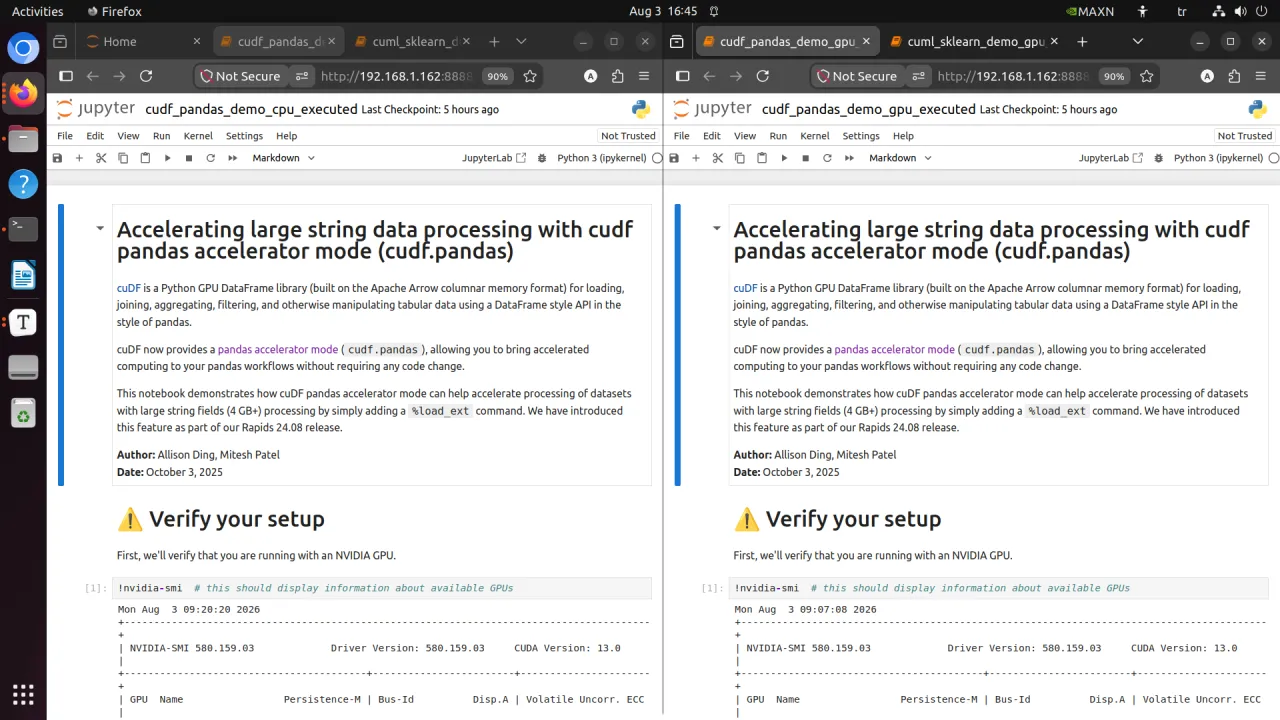1280x720 pixels.
Task: Open the Markdown cell type dropdown, right notebook
Action: tap(900, 158)
